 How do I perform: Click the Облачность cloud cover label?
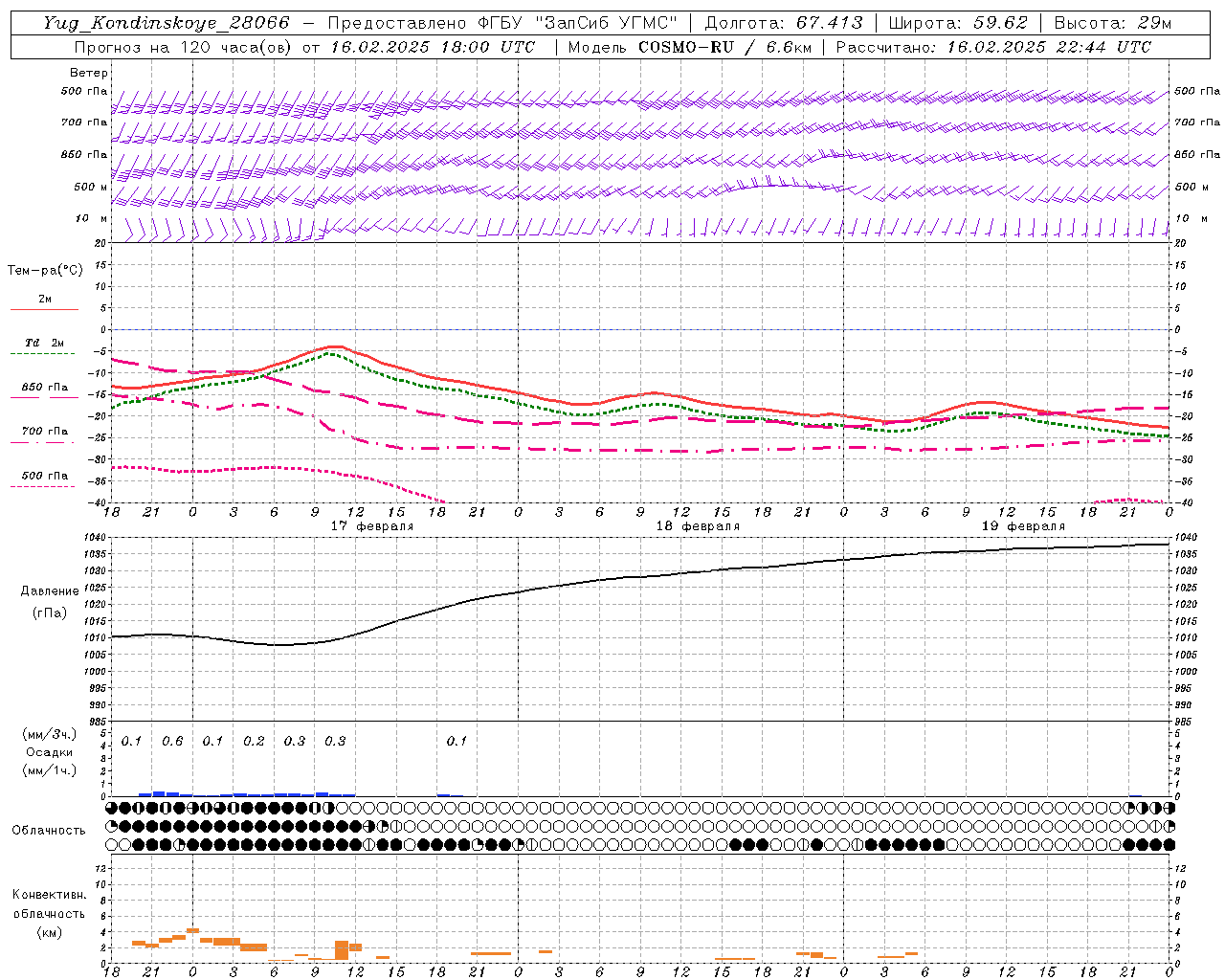pyautogui.click(x=49, y=831)
